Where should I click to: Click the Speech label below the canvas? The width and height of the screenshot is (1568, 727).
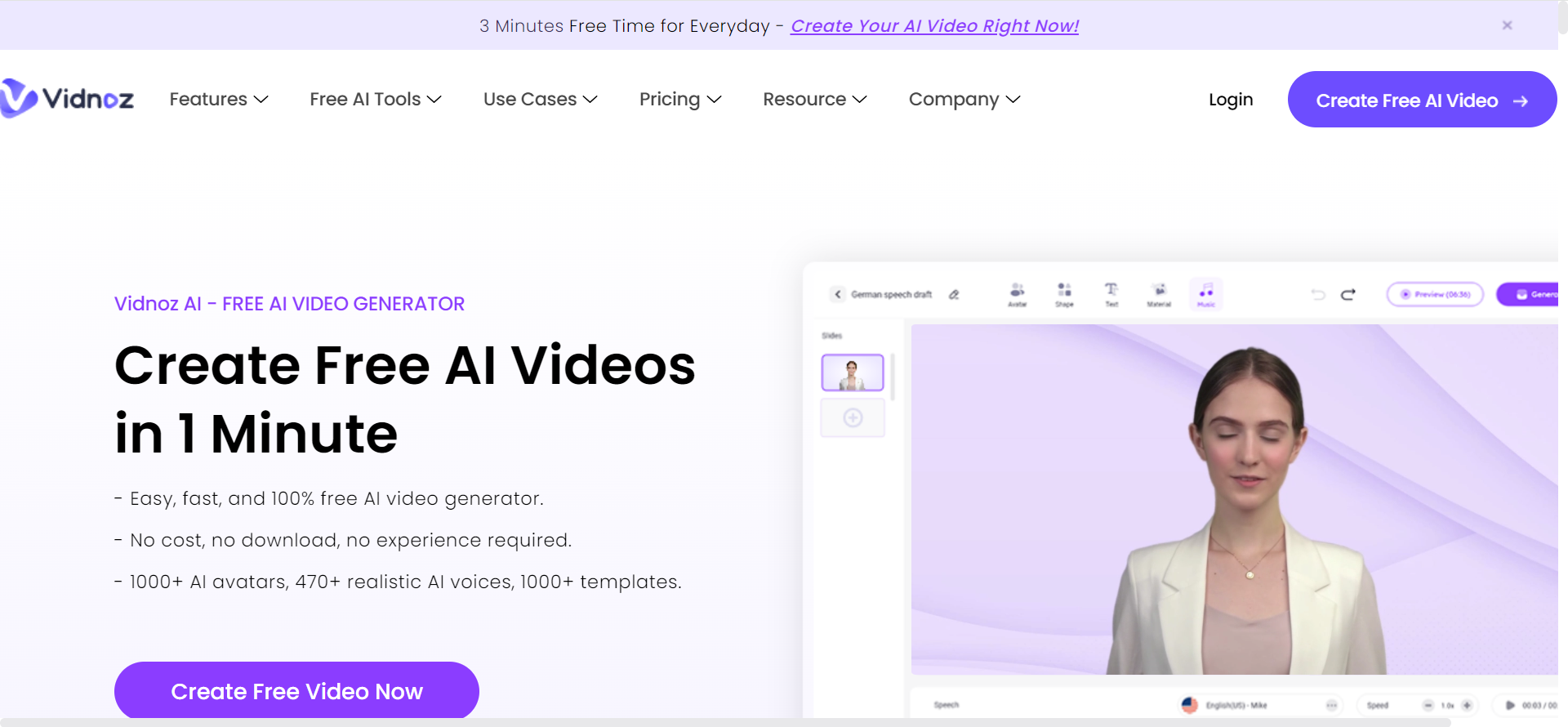pos(947,705)
